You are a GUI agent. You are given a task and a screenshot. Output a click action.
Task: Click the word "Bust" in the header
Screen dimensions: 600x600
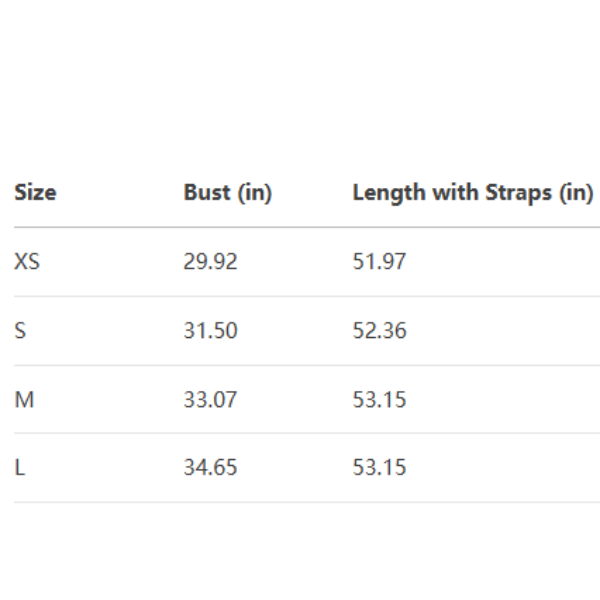tap(207, 193)
